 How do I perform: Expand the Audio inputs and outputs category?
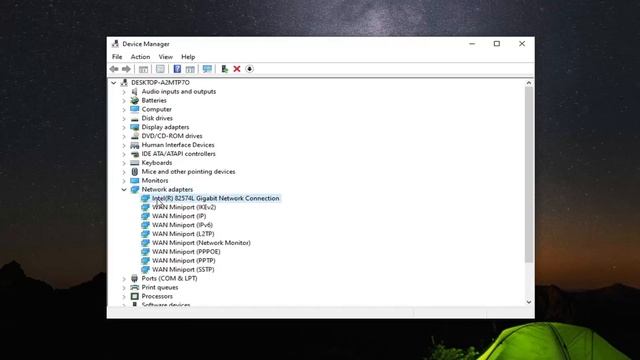coord(124,92)
